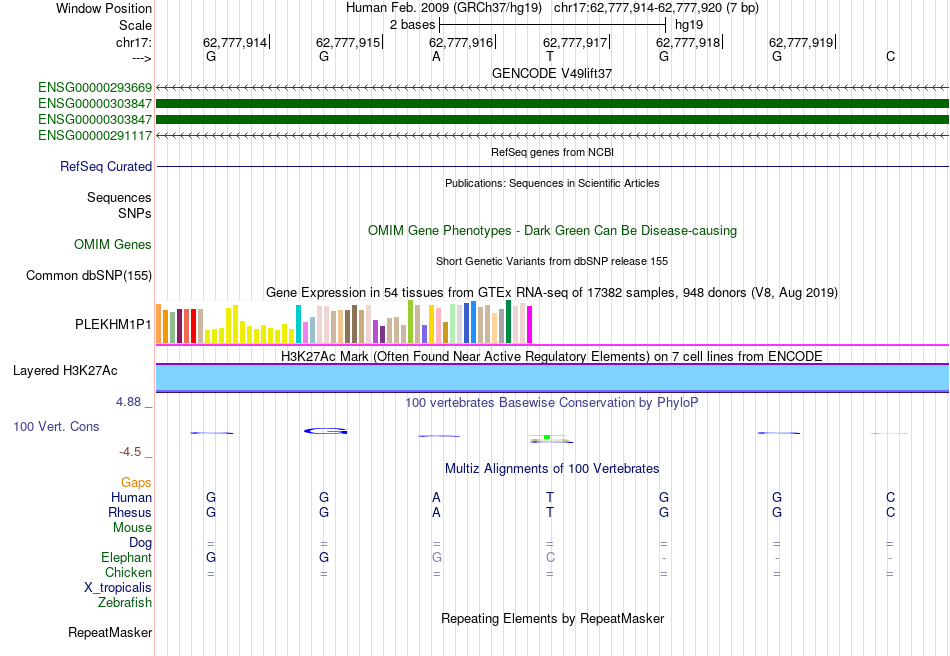The width and height of the screenshot is (950, 656).
Task: Click the 62,777,918 coordinate marker
Action: pos(688,42)
